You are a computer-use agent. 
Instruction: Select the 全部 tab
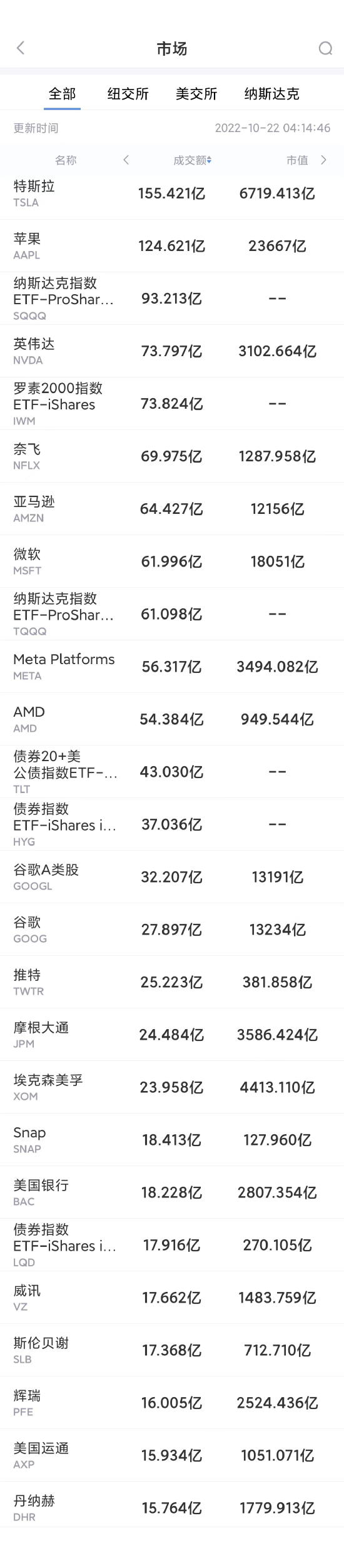[63, 94]
